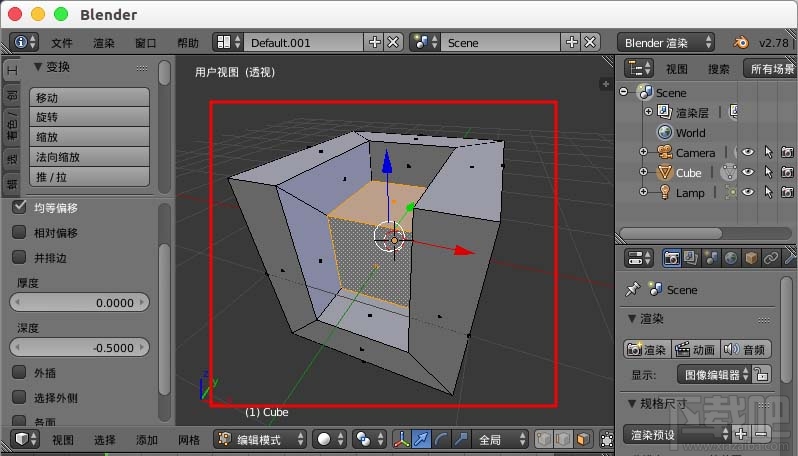Open the 添加 menu in viewport header
Screen dimensions: 798x456
click(147, 440)
